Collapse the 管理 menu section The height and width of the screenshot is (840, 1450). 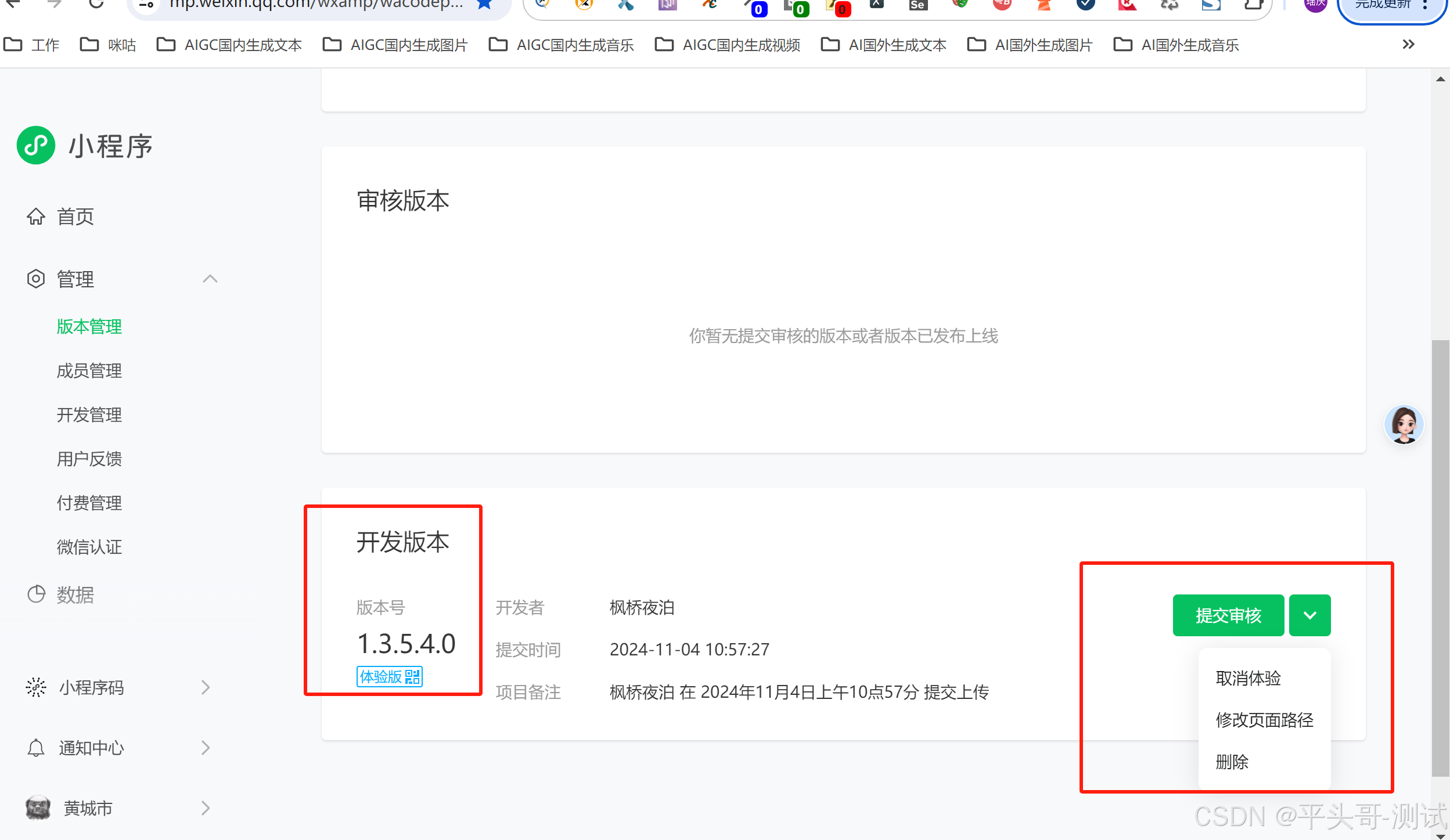coord(210,279)
